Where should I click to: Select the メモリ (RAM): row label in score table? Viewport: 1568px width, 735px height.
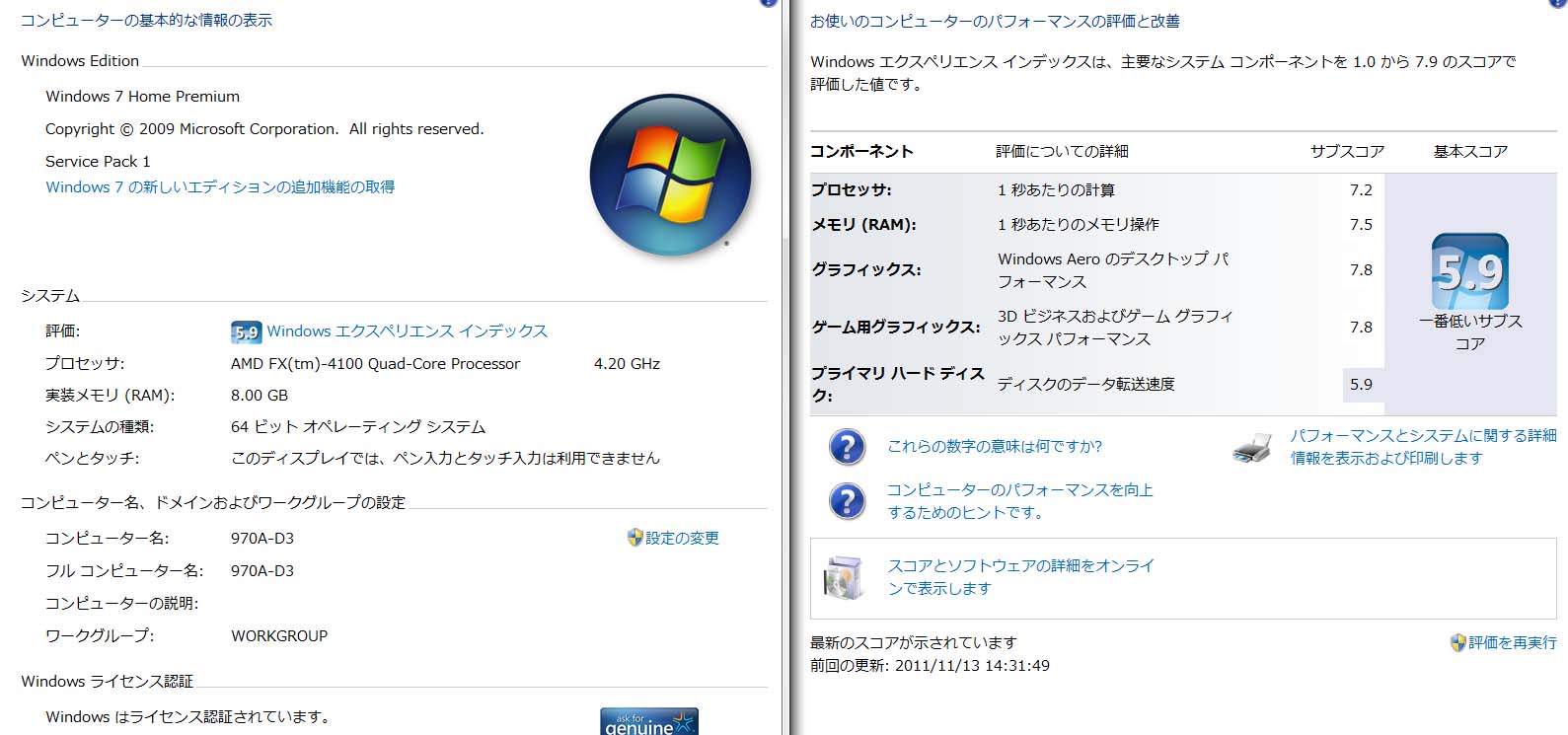tap(863, 225)
